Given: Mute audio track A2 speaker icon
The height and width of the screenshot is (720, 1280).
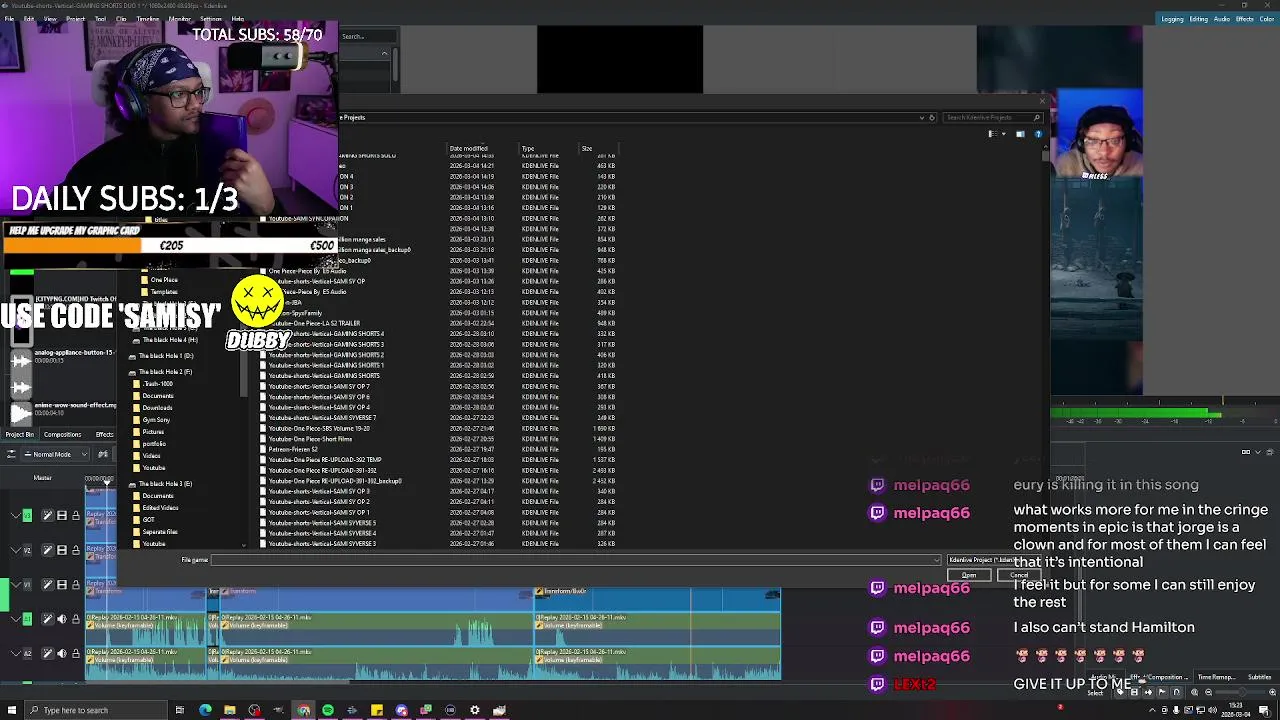Looking at the screenshot, I should pos(62,654).
